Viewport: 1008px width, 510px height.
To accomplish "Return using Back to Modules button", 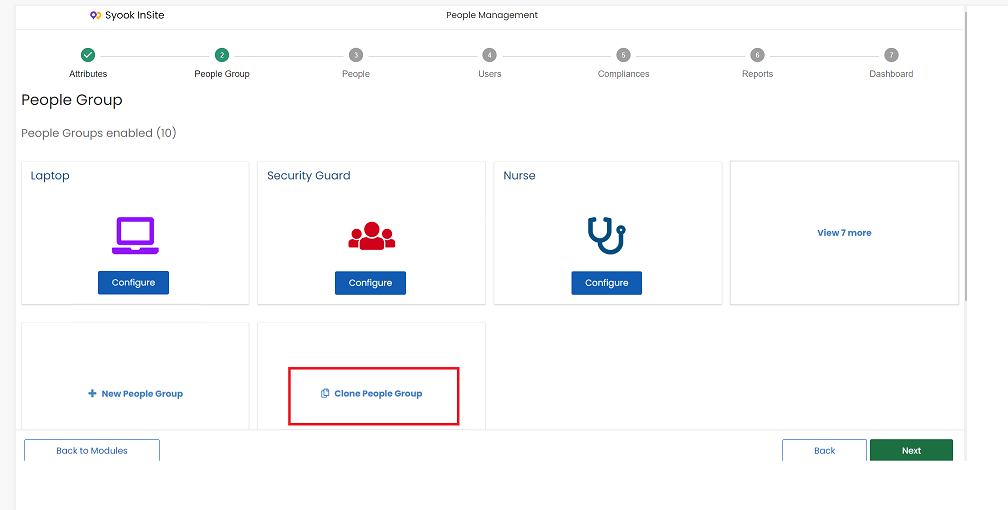I will coord(92,450).
